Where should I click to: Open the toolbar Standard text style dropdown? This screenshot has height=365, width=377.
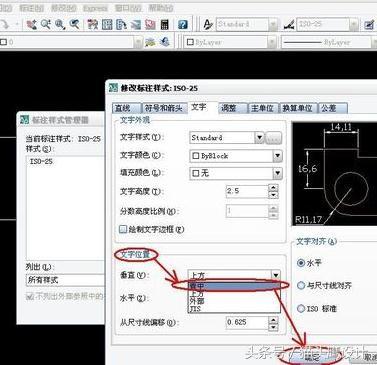click(x=273, y=24)
